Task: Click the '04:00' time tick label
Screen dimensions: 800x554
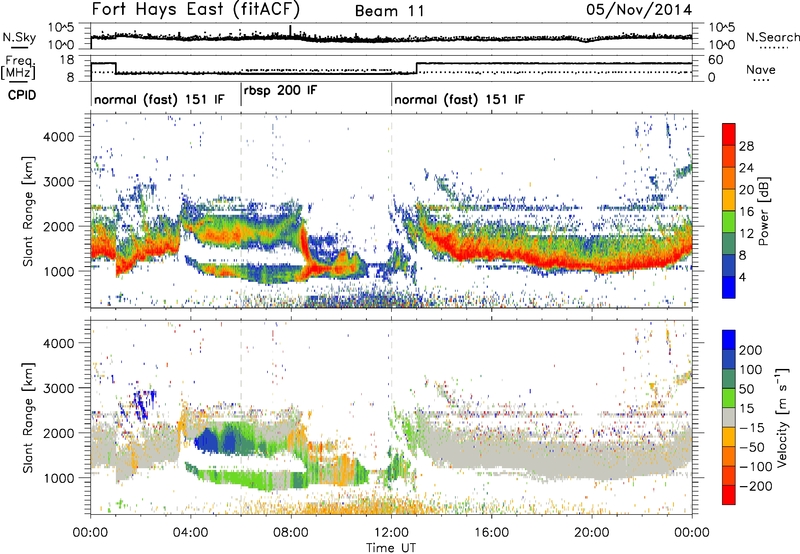Action: (191, 533)
